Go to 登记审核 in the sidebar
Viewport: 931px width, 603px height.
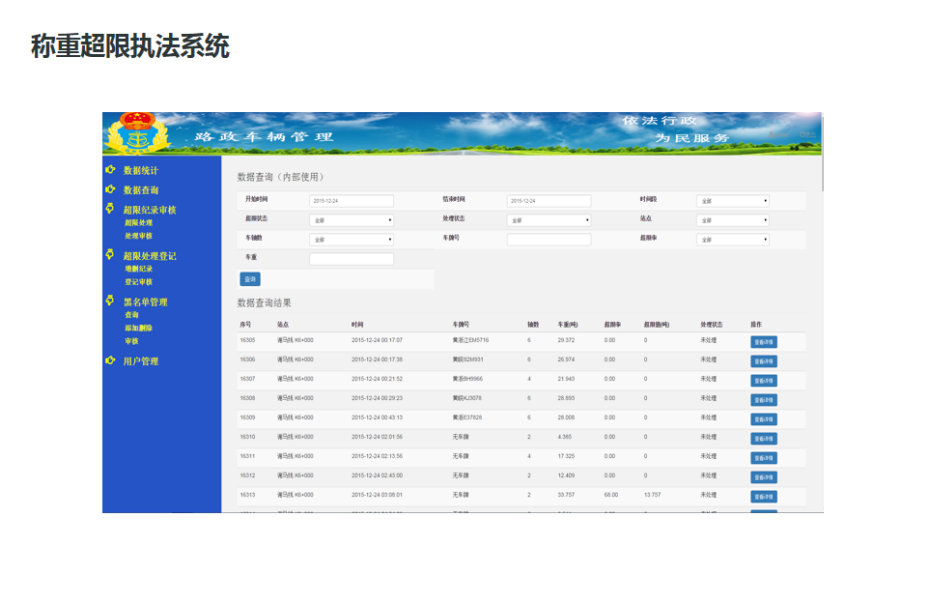pos(138,282)
